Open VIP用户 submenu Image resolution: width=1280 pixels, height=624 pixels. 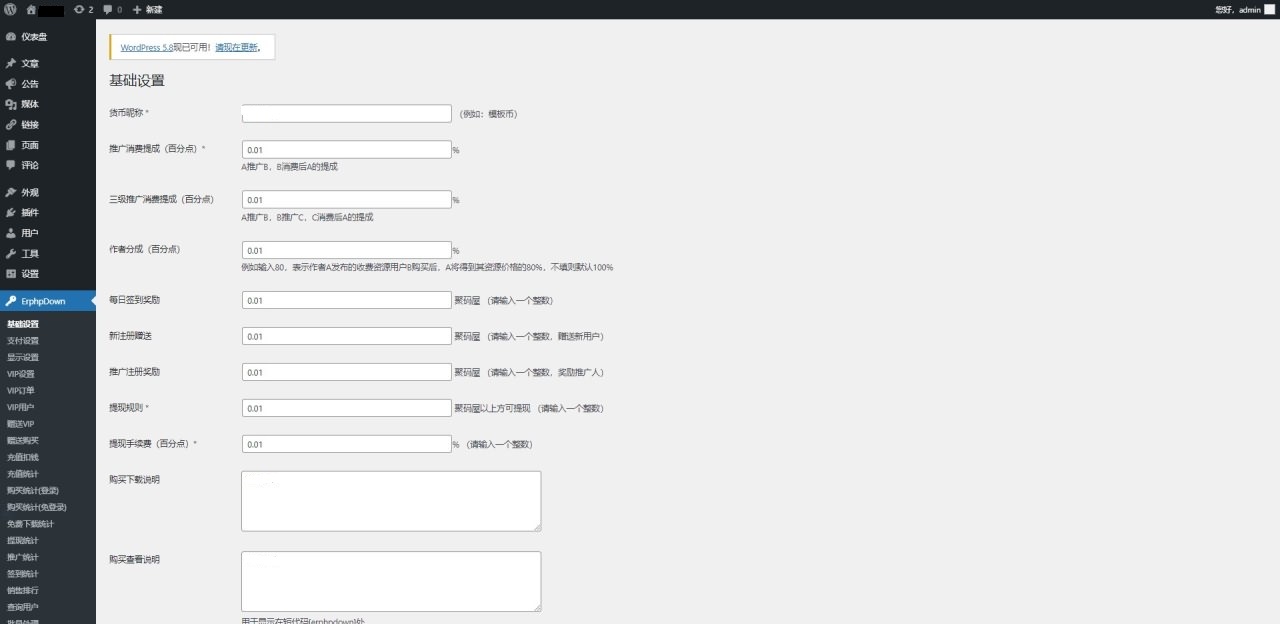click(21, 407)
